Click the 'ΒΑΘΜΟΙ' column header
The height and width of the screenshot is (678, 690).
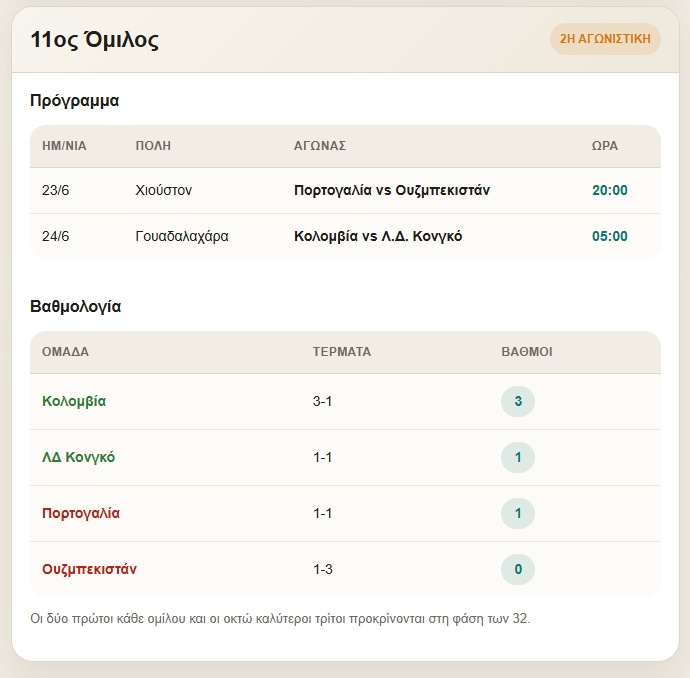pos(527,352)
